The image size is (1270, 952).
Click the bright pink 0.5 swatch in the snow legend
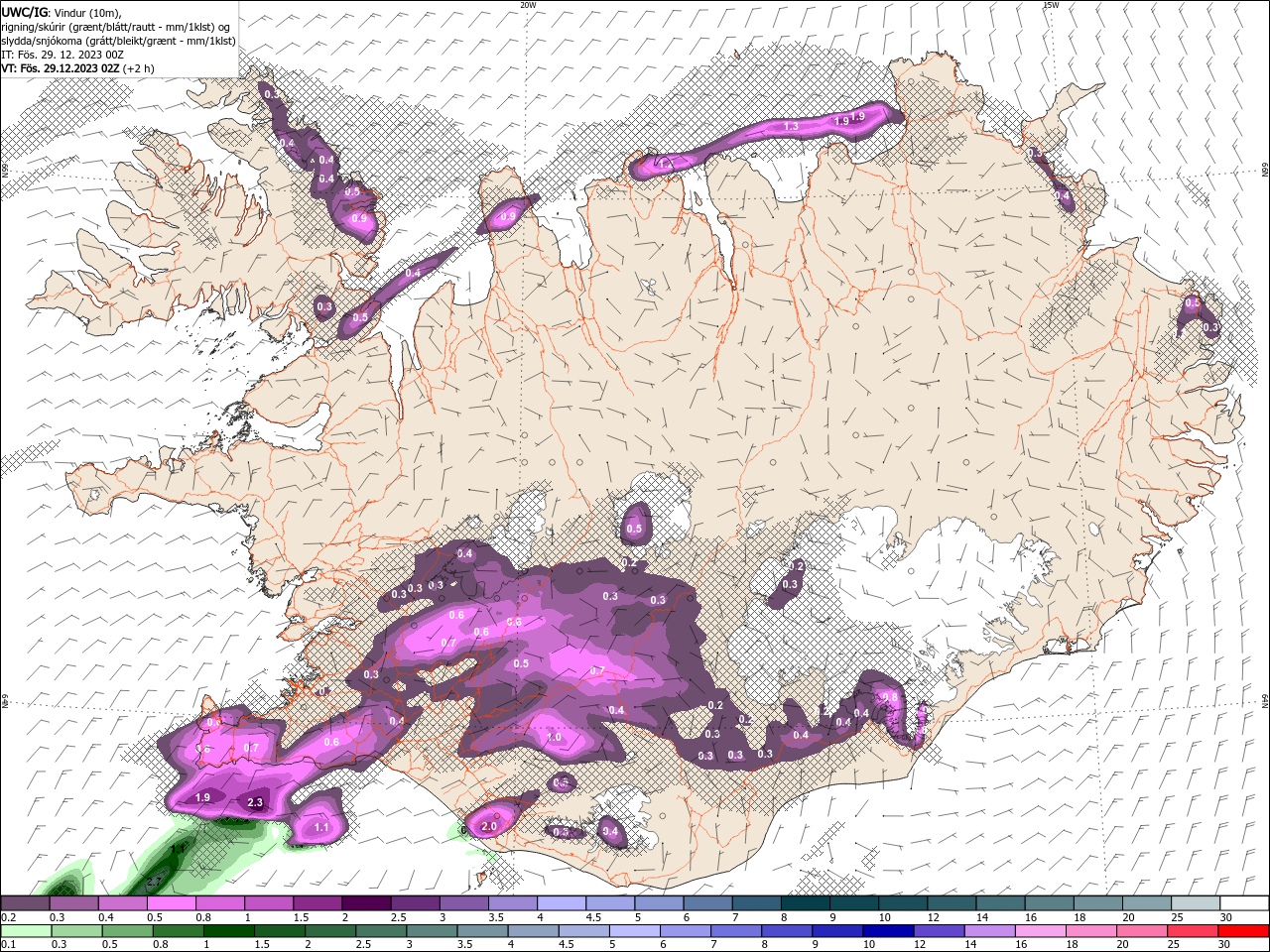click(x=171, y=903)
